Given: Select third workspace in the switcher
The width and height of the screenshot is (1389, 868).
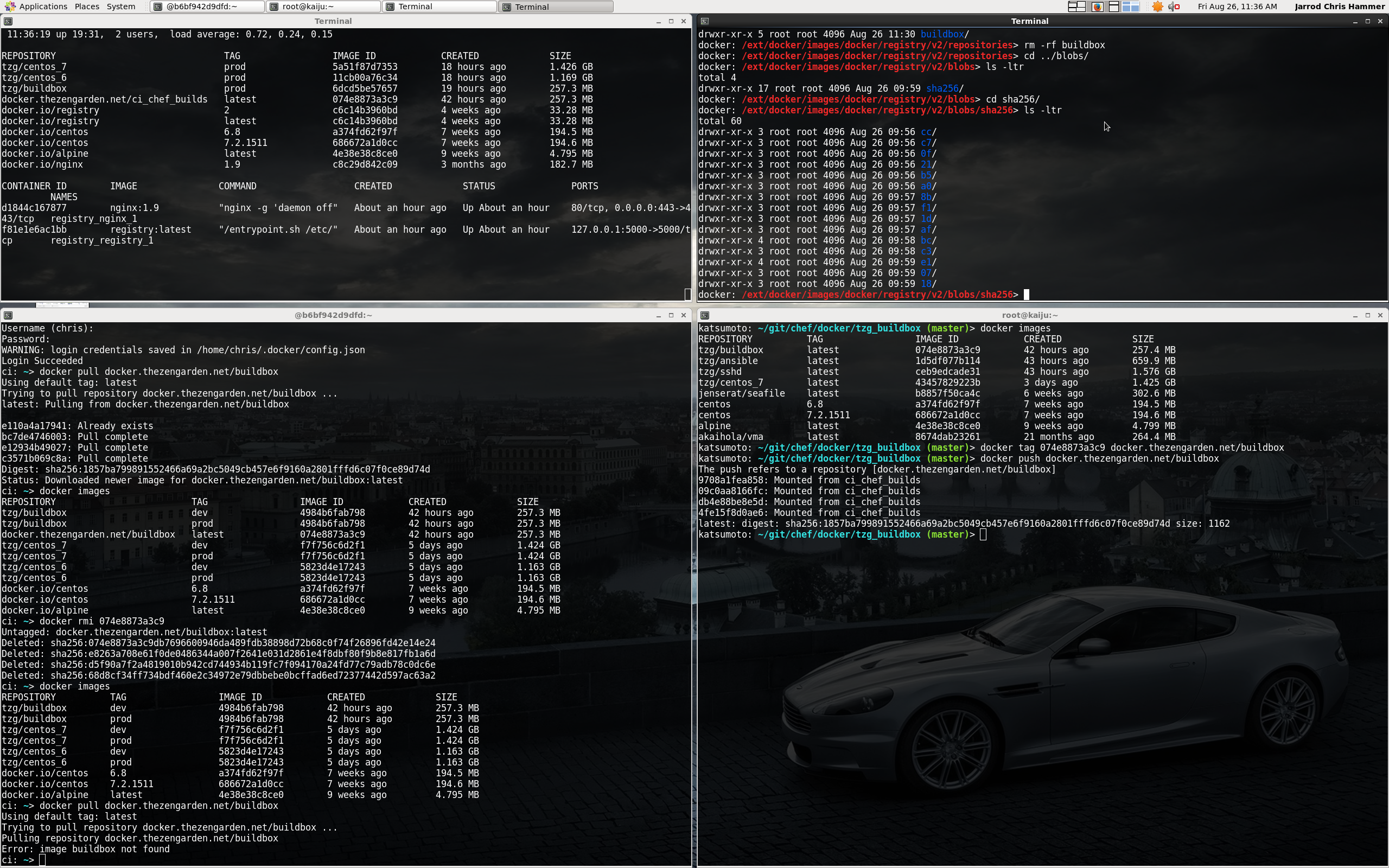Looking at the screenshot, I should click(x=1113, y=7).
